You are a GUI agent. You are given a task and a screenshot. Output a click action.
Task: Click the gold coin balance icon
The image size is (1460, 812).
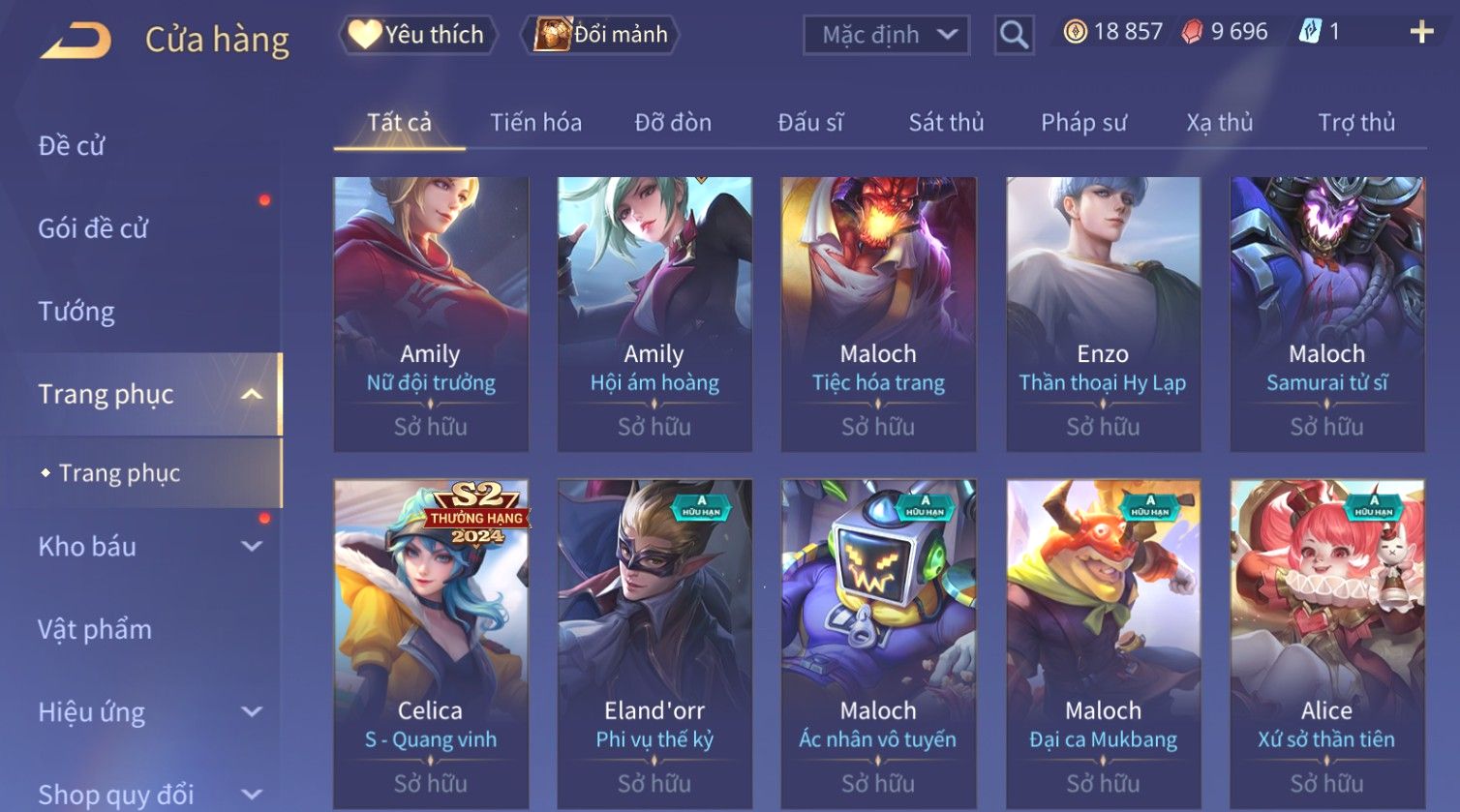1075,32
